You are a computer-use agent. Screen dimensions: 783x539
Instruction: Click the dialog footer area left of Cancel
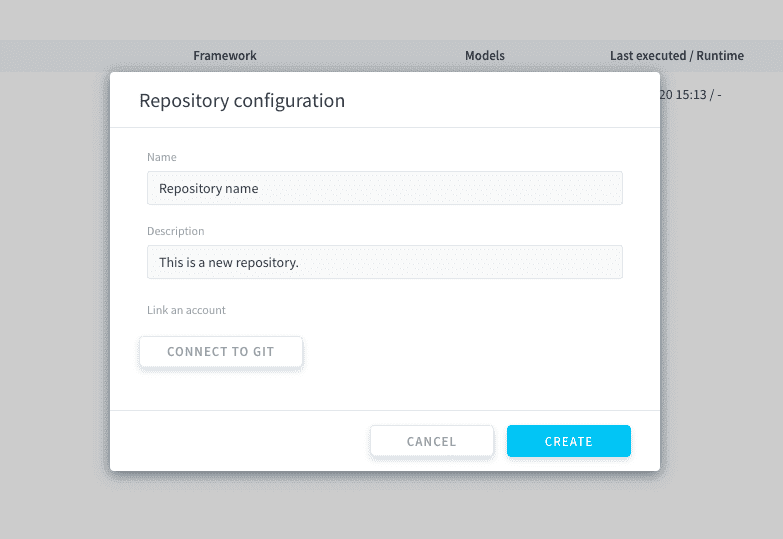tap(240, 441)
